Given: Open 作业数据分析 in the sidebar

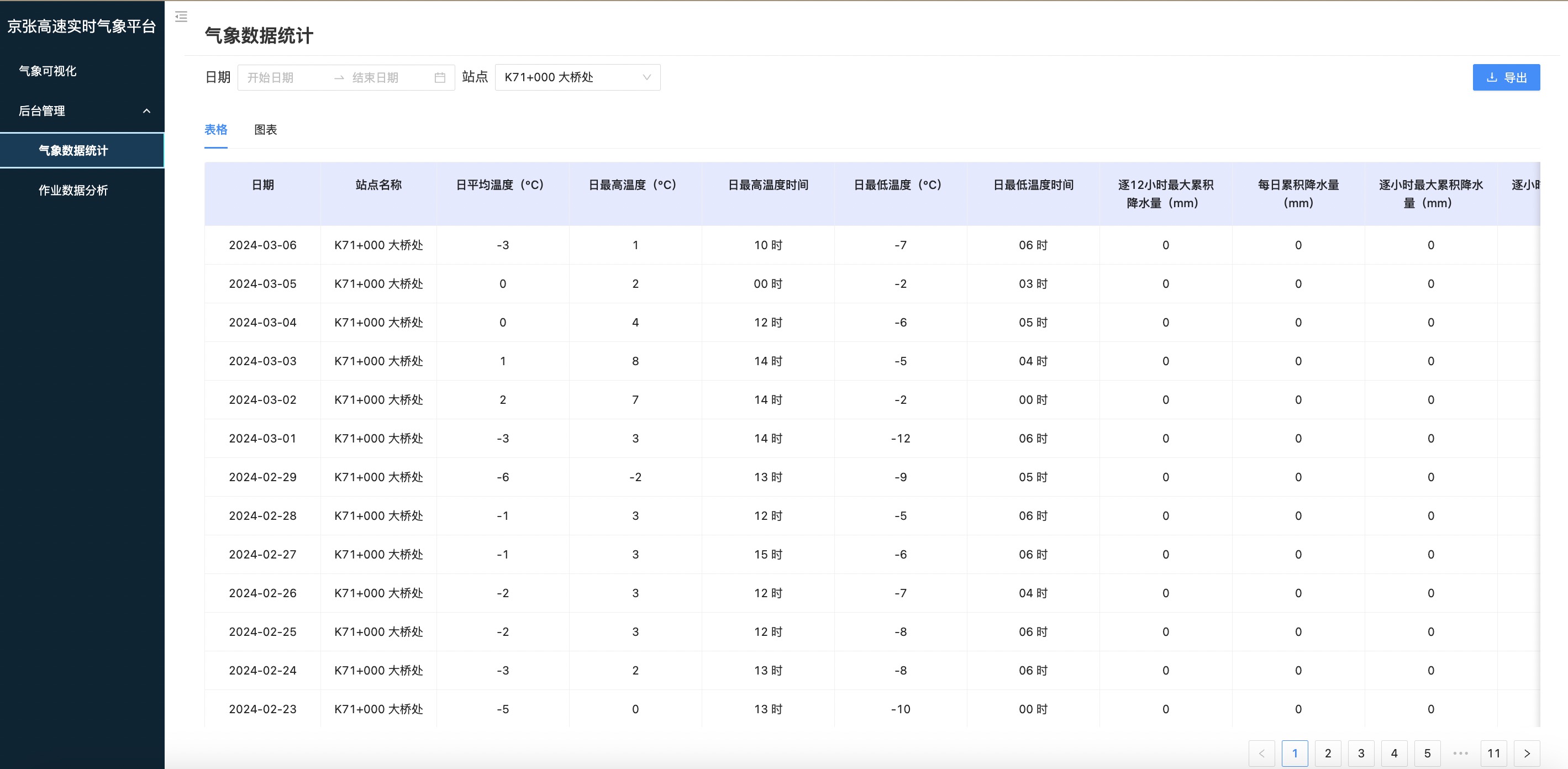Looking at the screenshot, I should [73, 191].
